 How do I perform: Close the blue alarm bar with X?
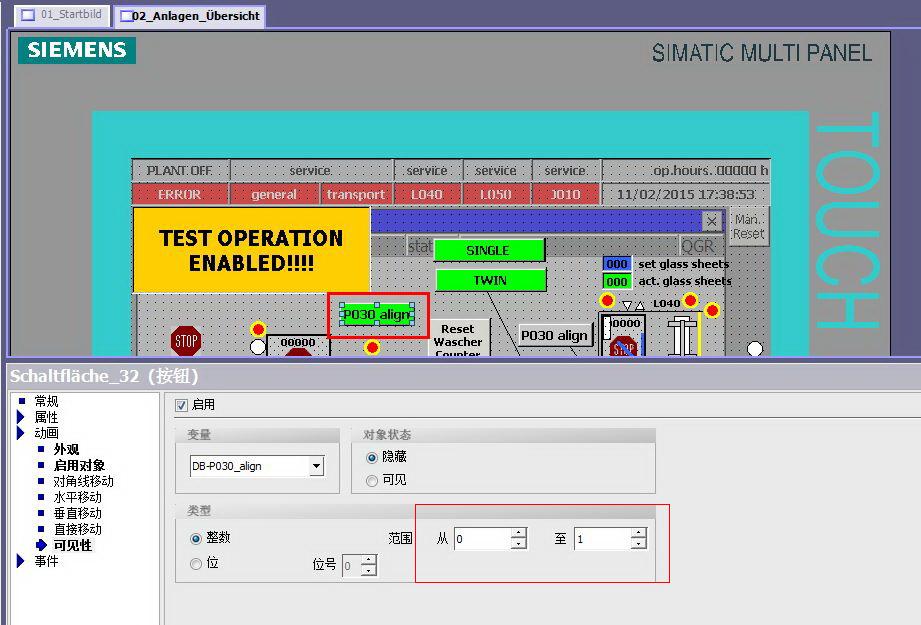click(711, 221)
